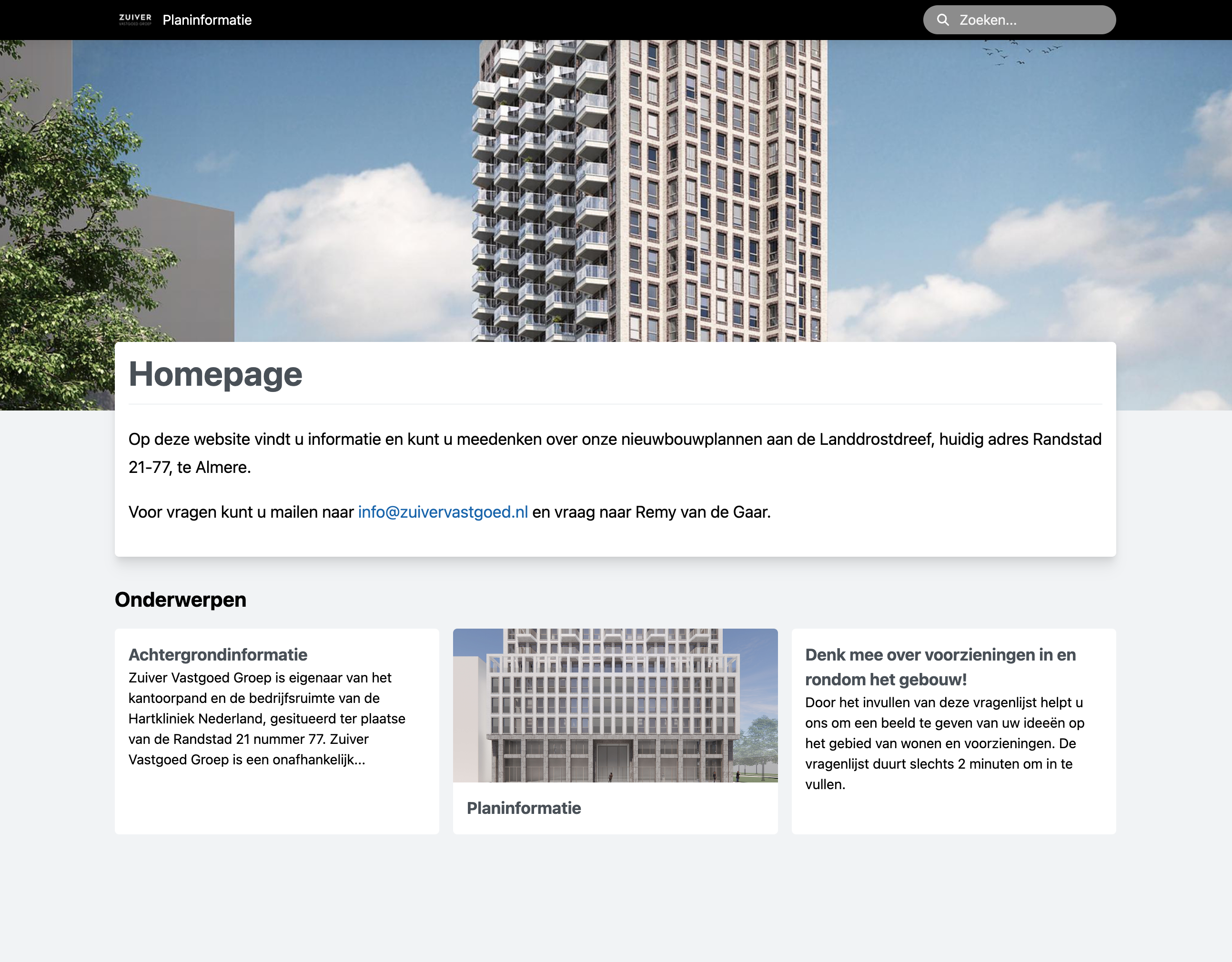Open the info@zuivervastgoed.nl email link

pos(443,512)
